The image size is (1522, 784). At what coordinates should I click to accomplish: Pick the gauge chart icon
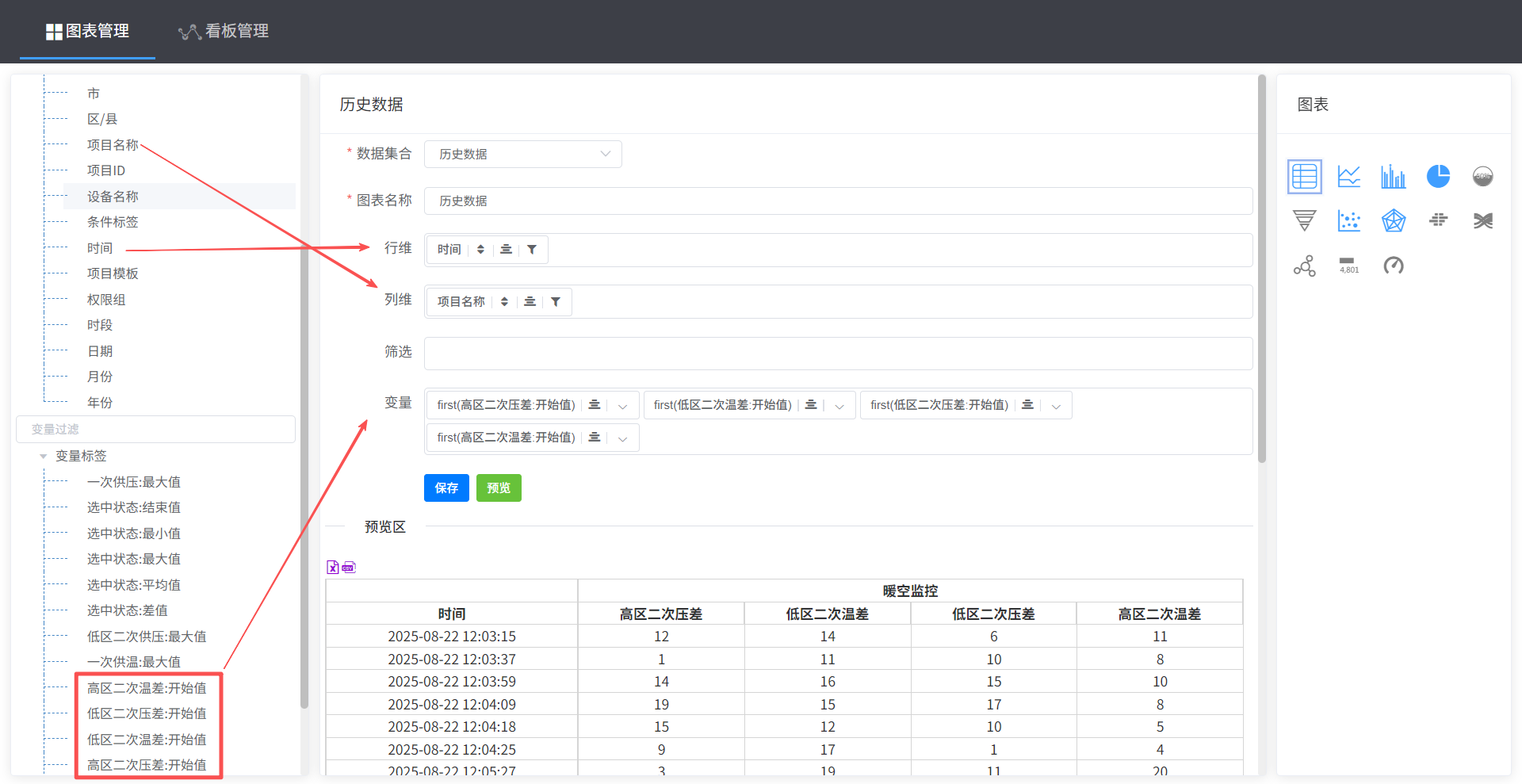[1393, 266]
